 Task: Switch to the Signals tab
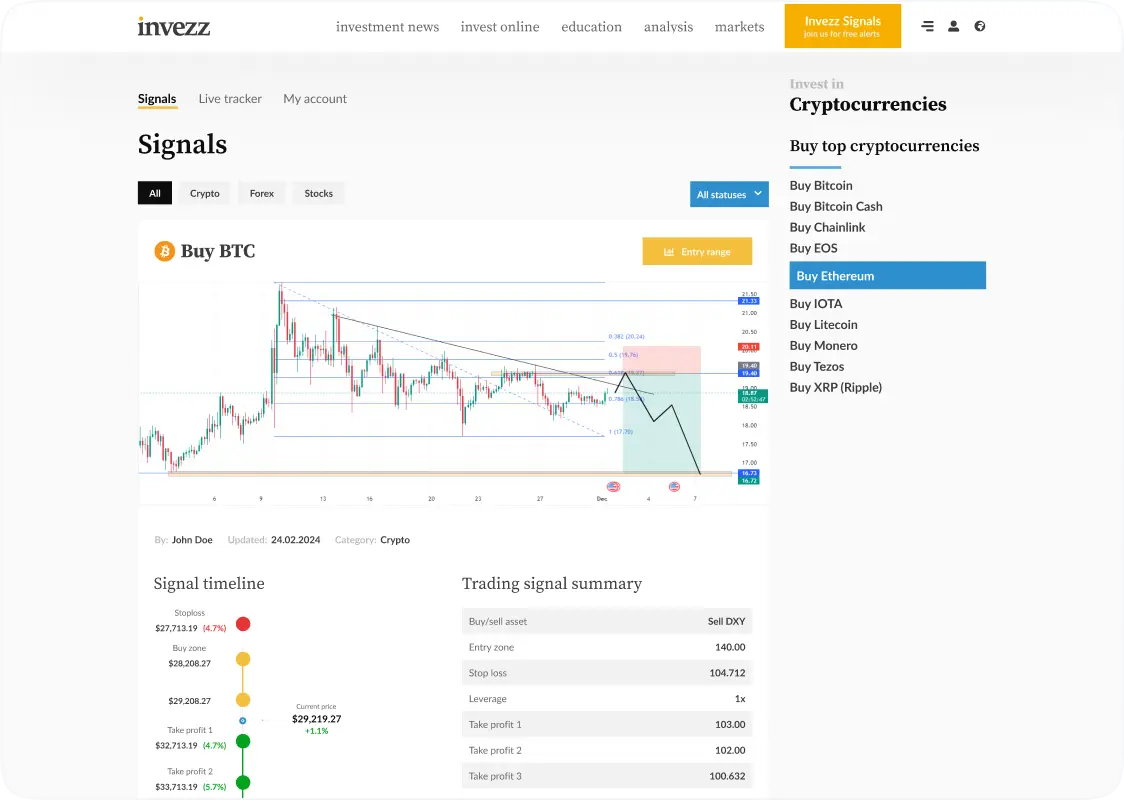click(x=157, y=99)
